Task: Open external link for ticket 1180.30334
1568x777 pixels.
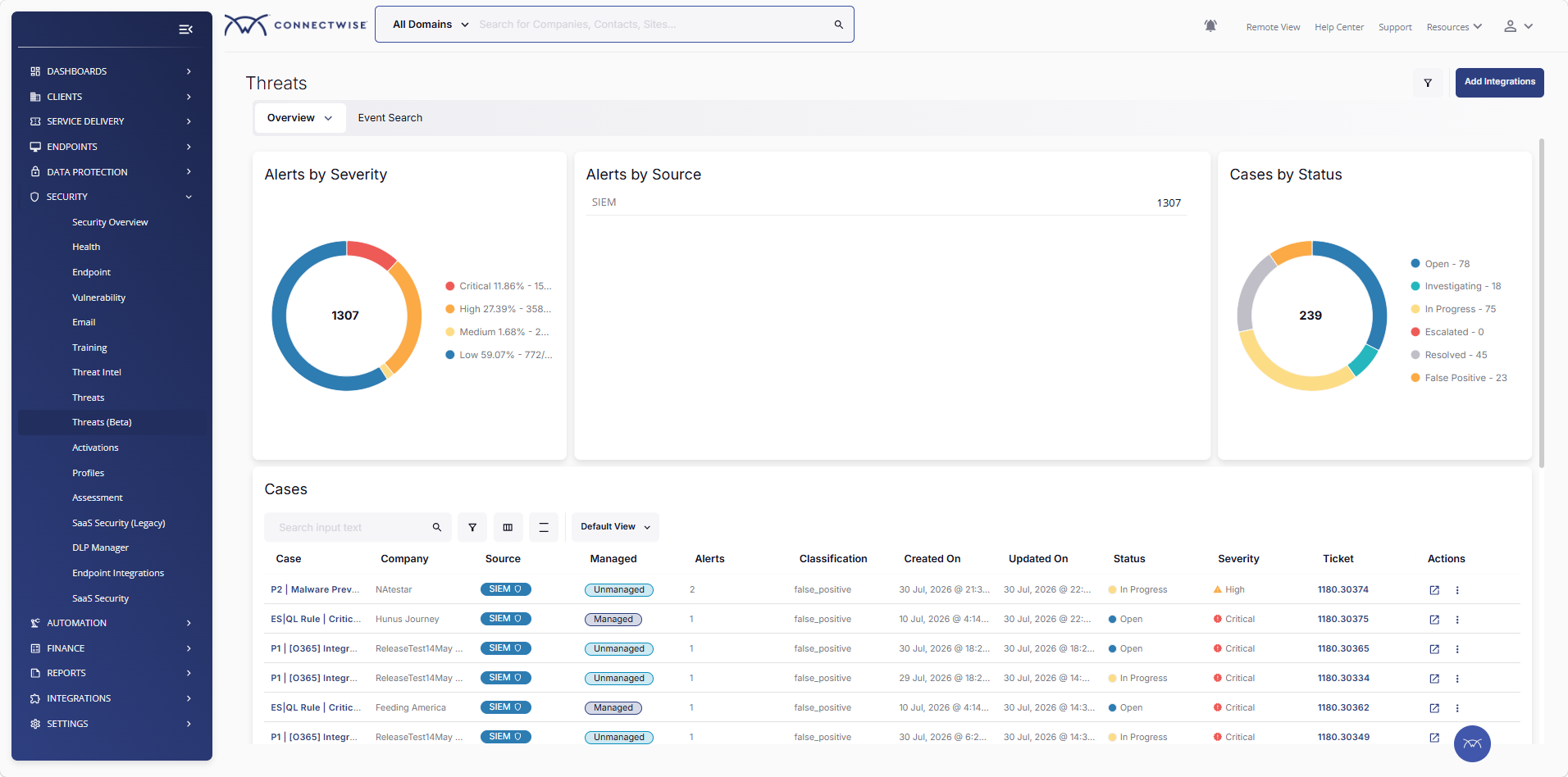Action: coord(1434,679)
